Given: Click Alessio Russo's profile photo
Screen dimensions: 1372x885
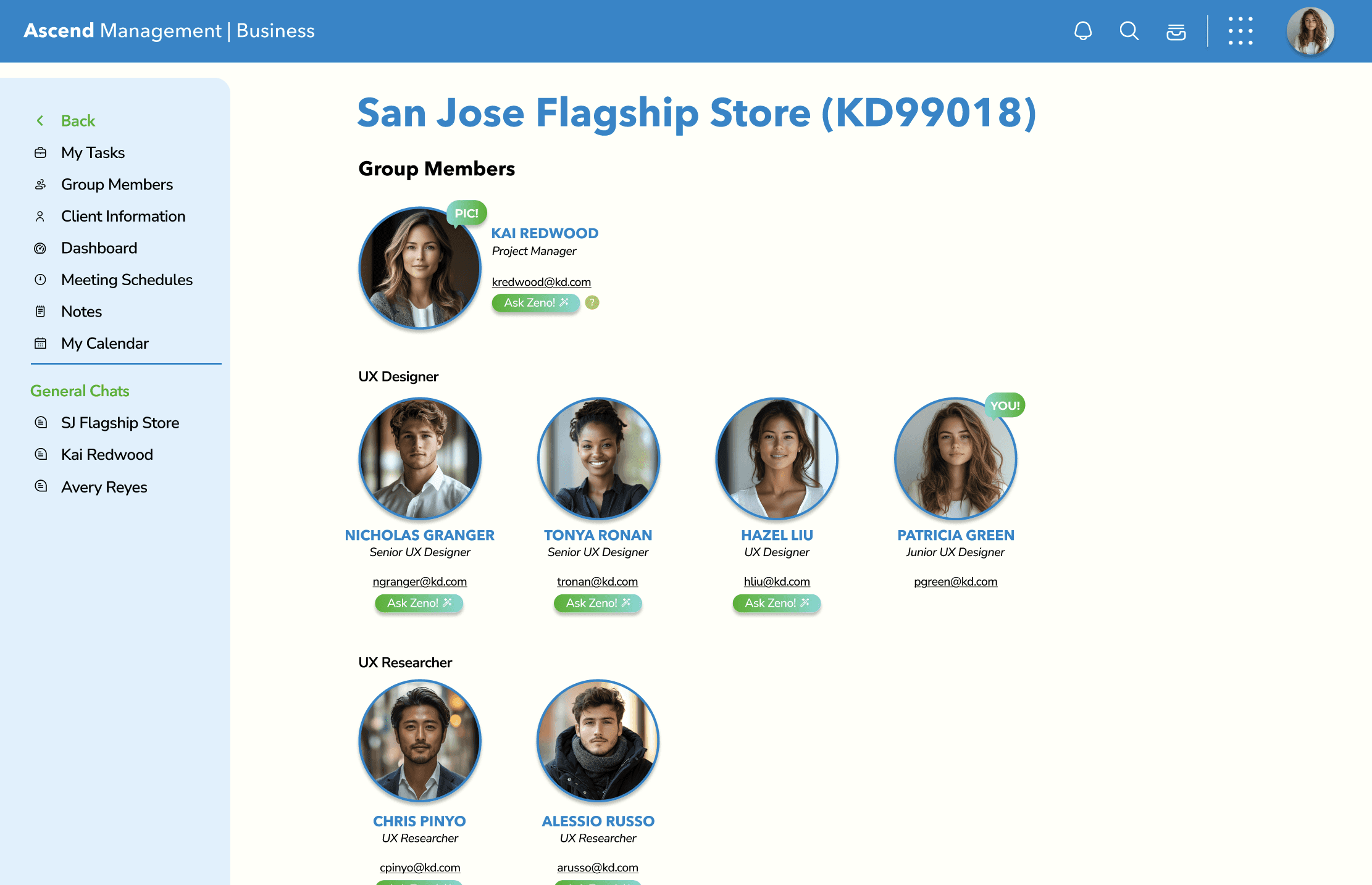Looking at the screenshot, I should 598,741.
